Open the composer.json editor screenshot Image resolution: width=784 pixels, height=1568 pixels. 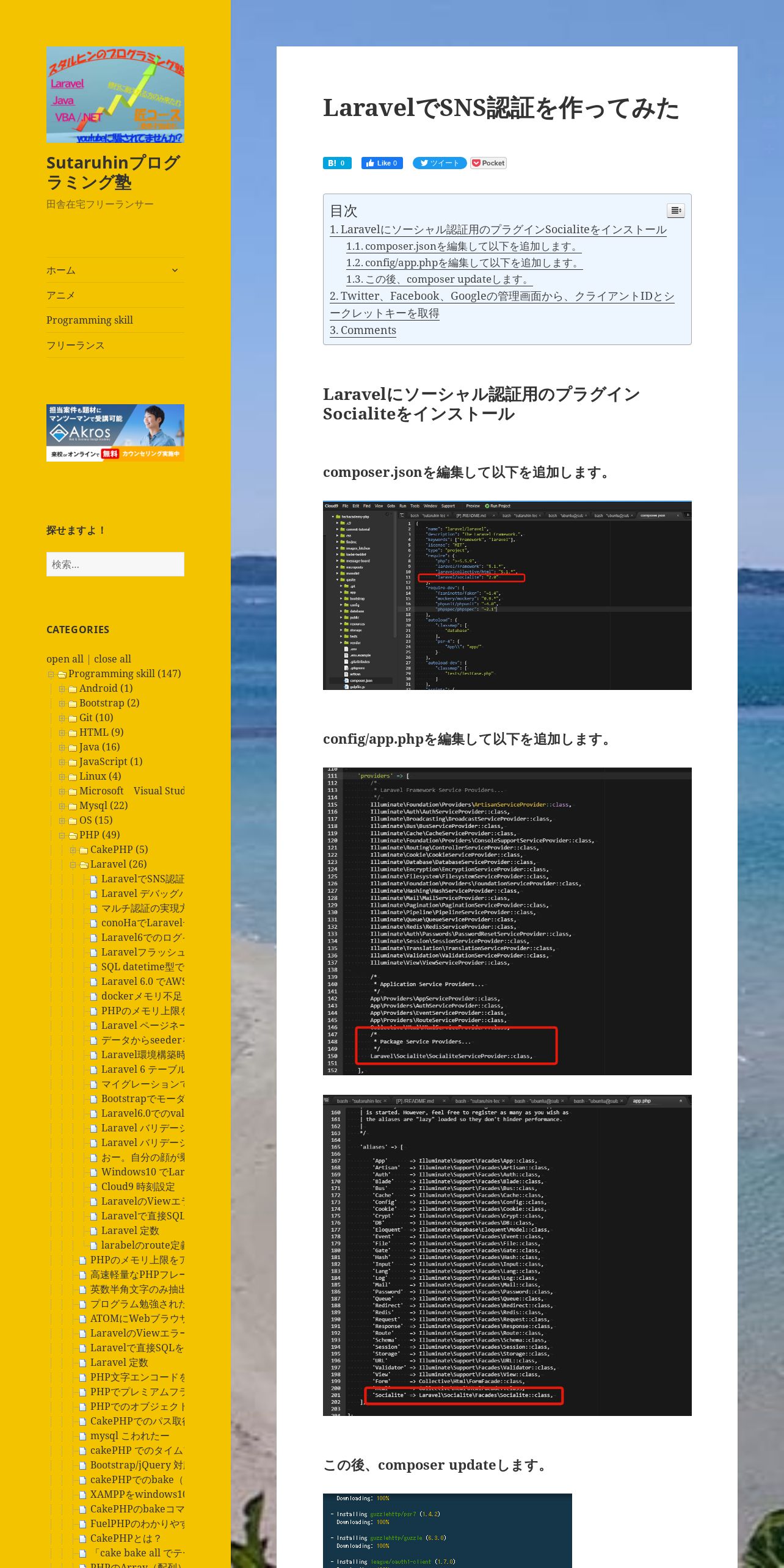tap(507, 595)
